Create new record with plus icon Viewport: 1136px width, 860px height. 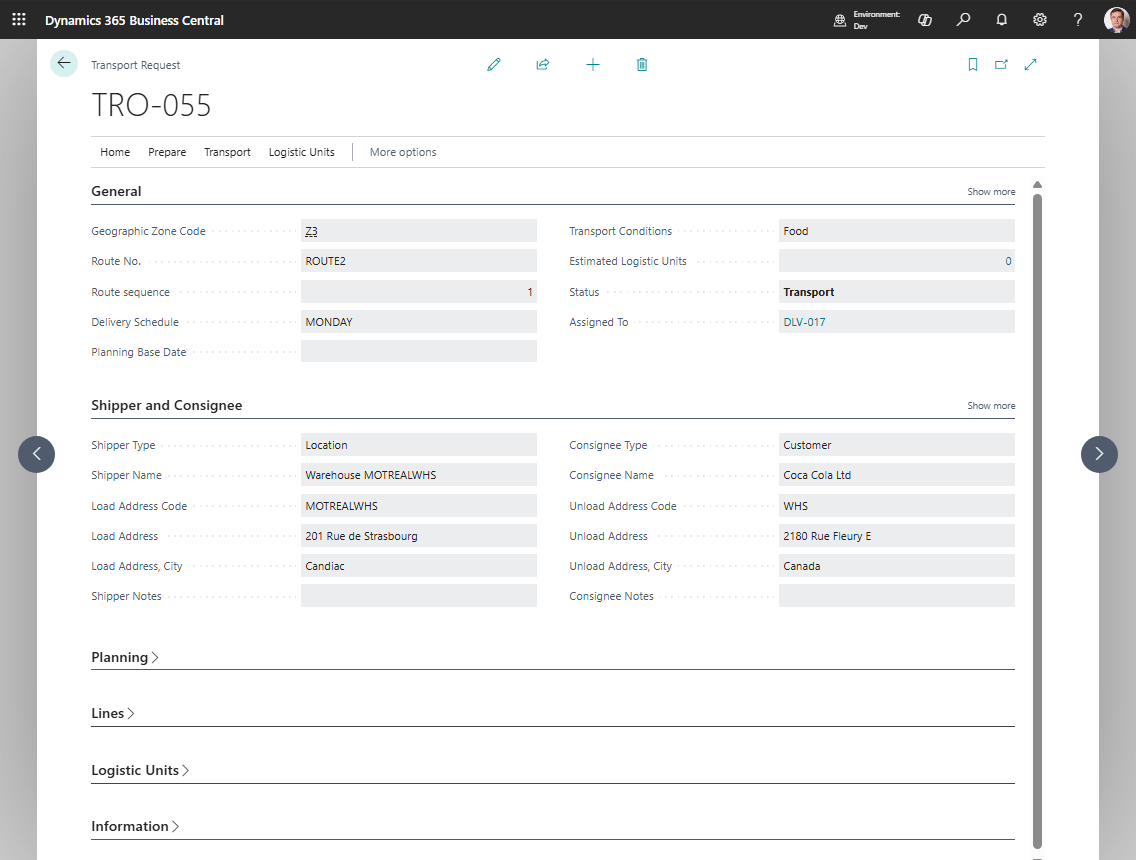593,64
